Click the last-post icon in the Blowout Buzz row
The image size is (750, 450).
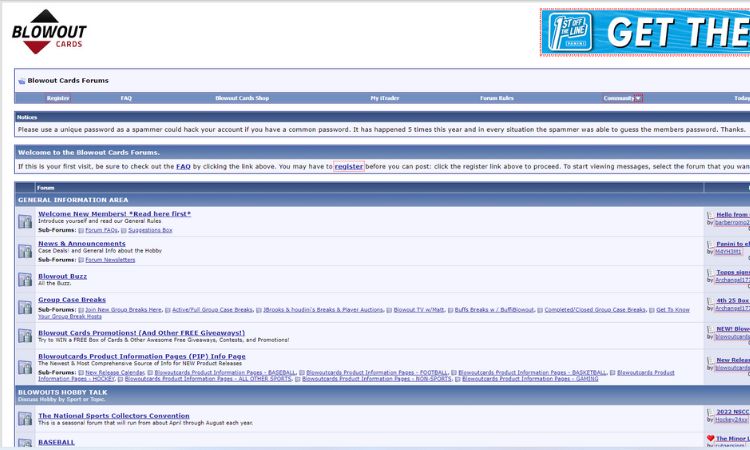pyautogui.click(x=710, y=272)
